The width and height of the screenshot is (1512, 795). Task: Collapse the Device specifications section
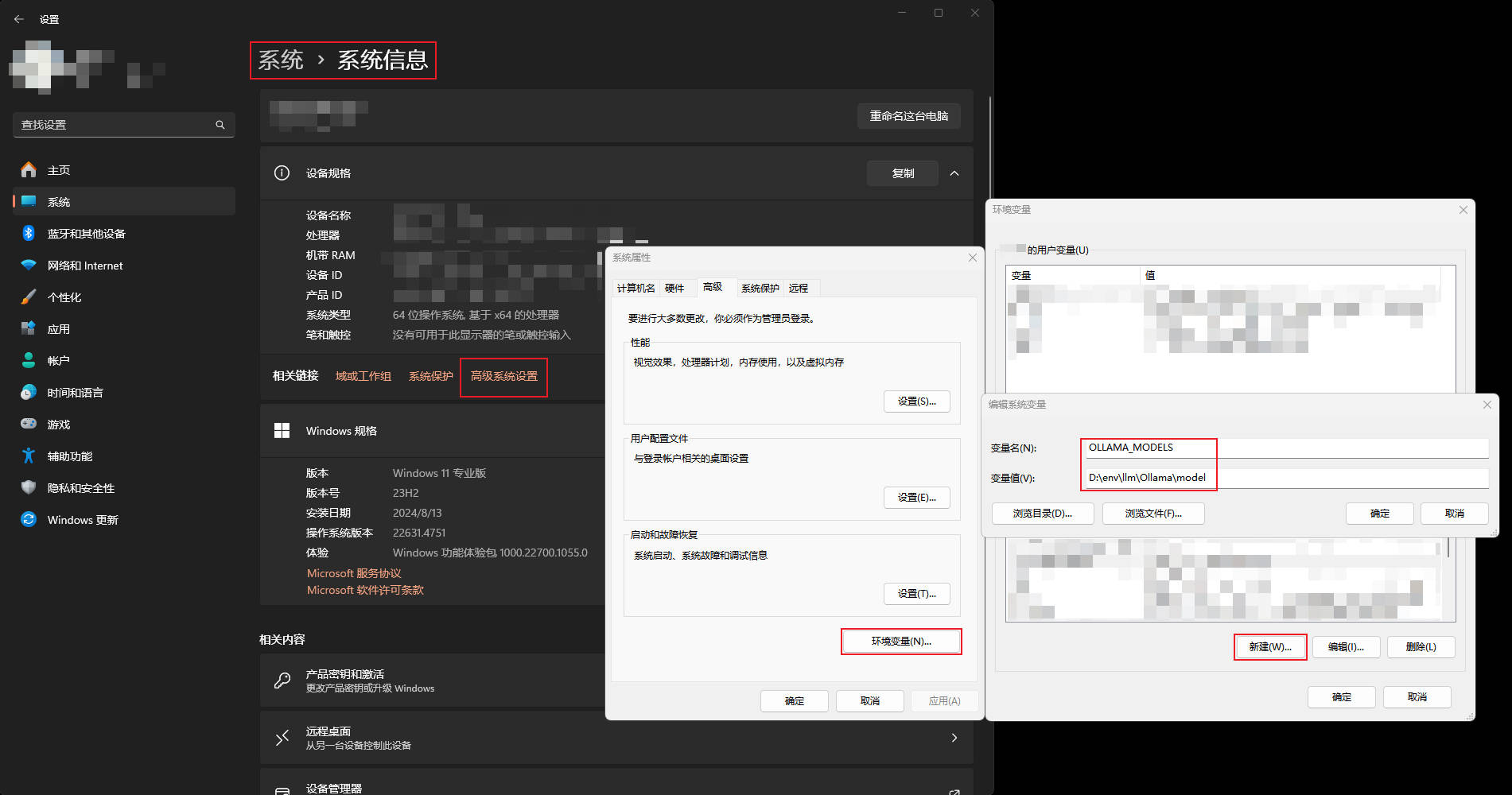pyautogui.click(x=954, y=173)
